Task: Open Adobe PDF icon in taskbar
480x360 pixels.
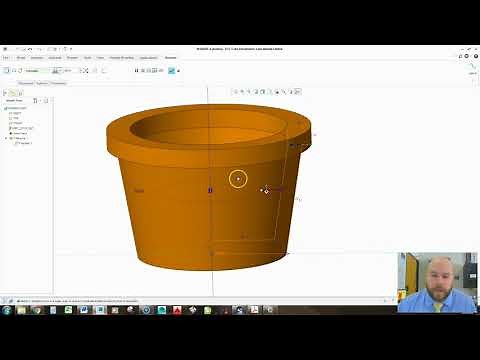Action: click(x=254, y=310)
